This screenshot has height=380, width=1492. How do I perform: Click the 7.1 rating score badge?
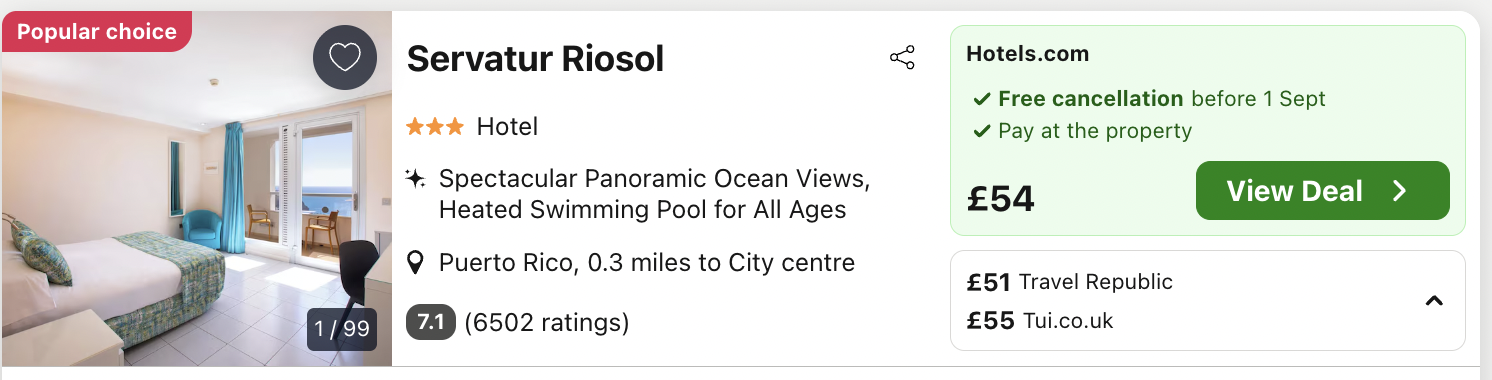431,322
